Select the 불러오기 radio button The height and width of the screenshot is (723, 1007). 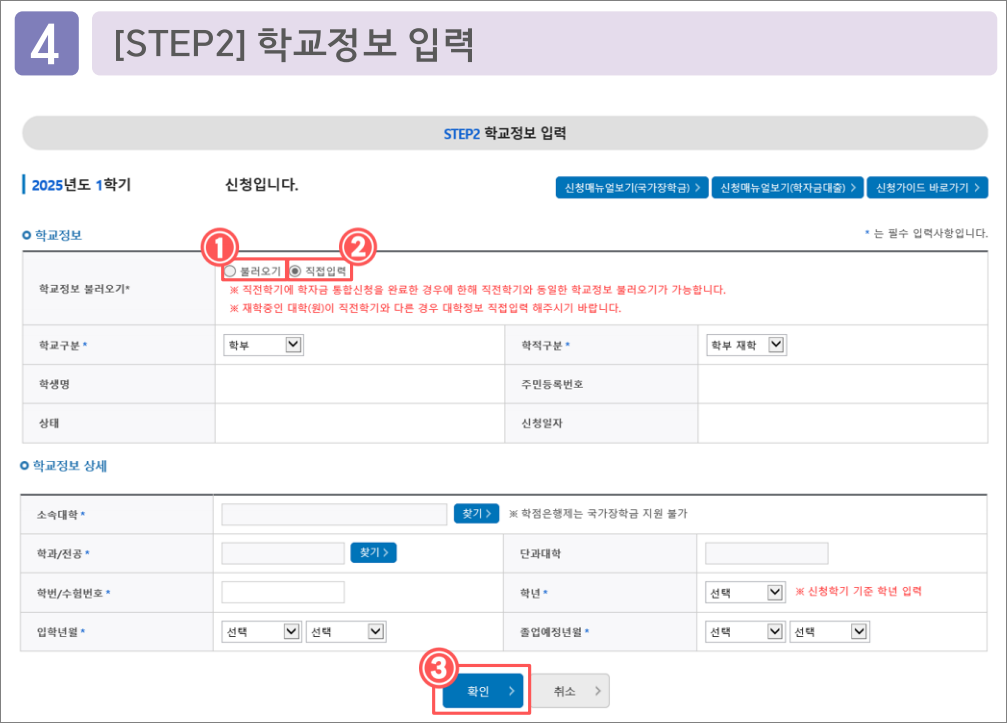pos(228,269)
